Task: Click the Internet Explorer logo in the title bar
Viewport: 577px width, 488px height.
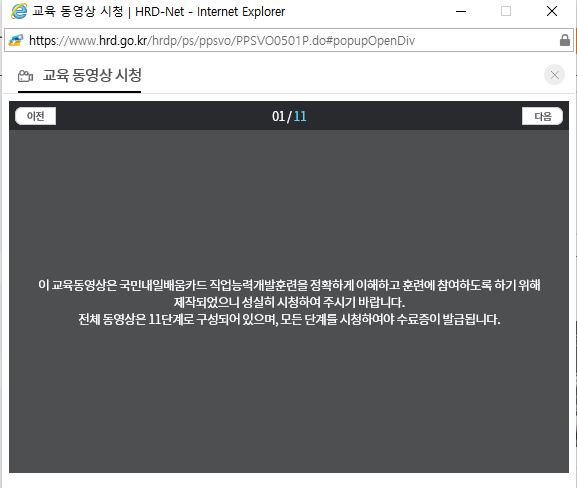Action: coord(19,11)
